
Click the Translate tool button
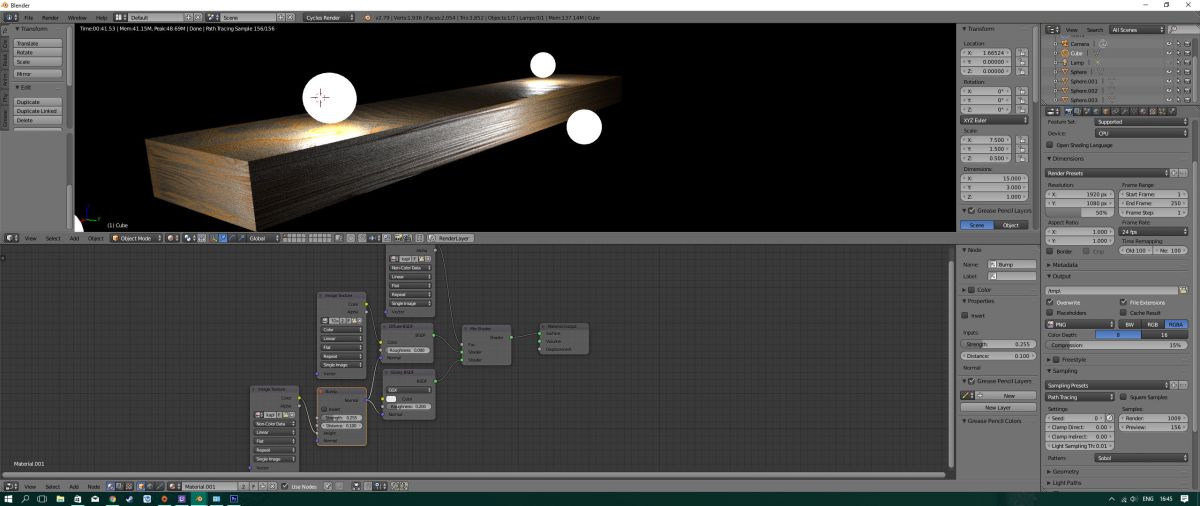39,44
